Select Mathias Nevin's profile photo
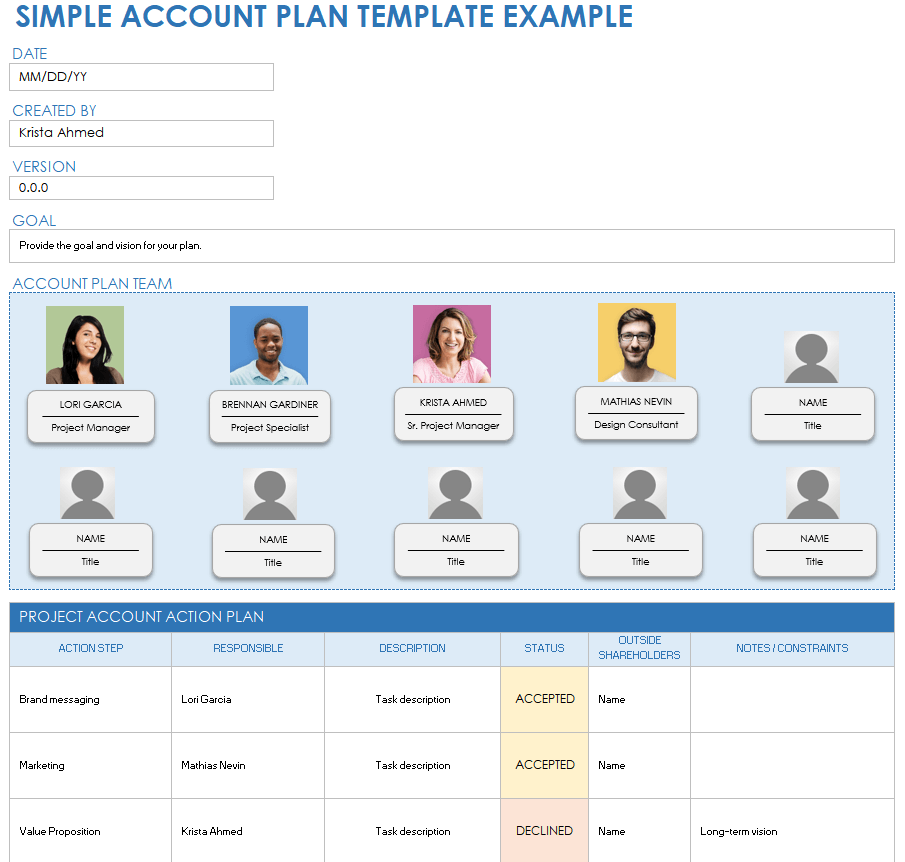 (x=637, y=343)
